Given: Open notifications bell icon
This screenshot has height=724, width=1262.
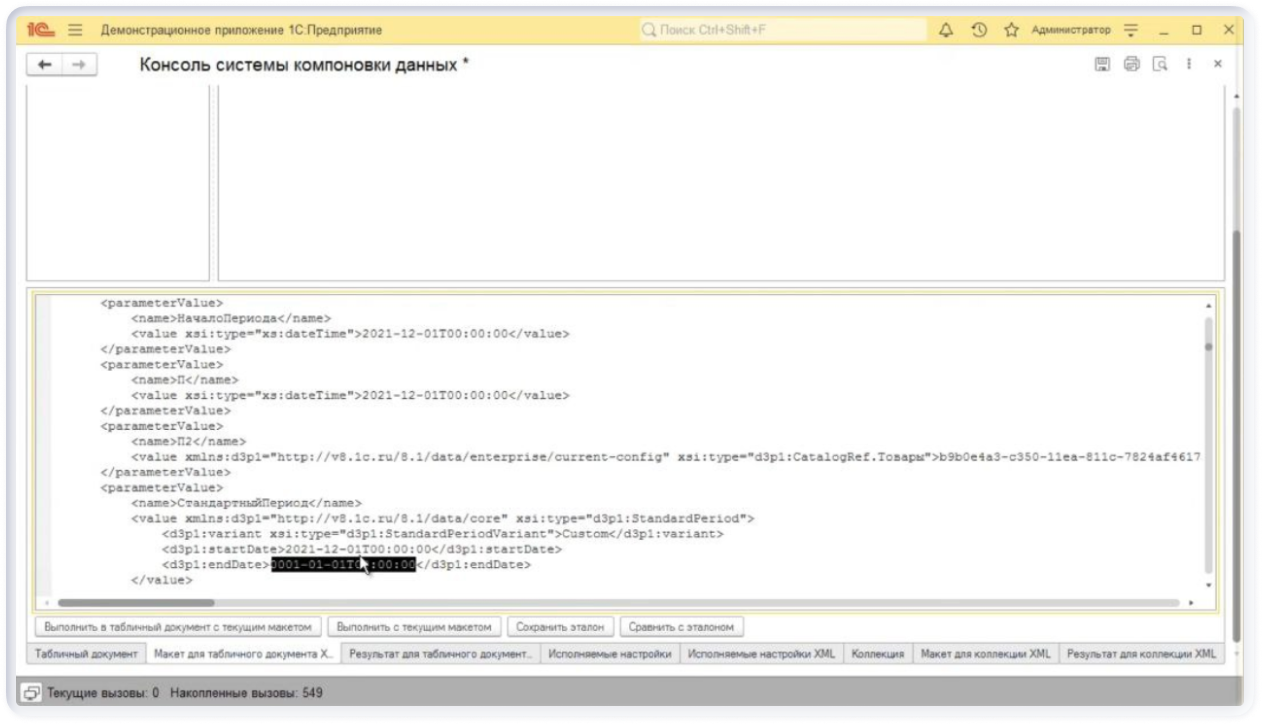Looking at the screenshot, I should (x=946, y=30).
